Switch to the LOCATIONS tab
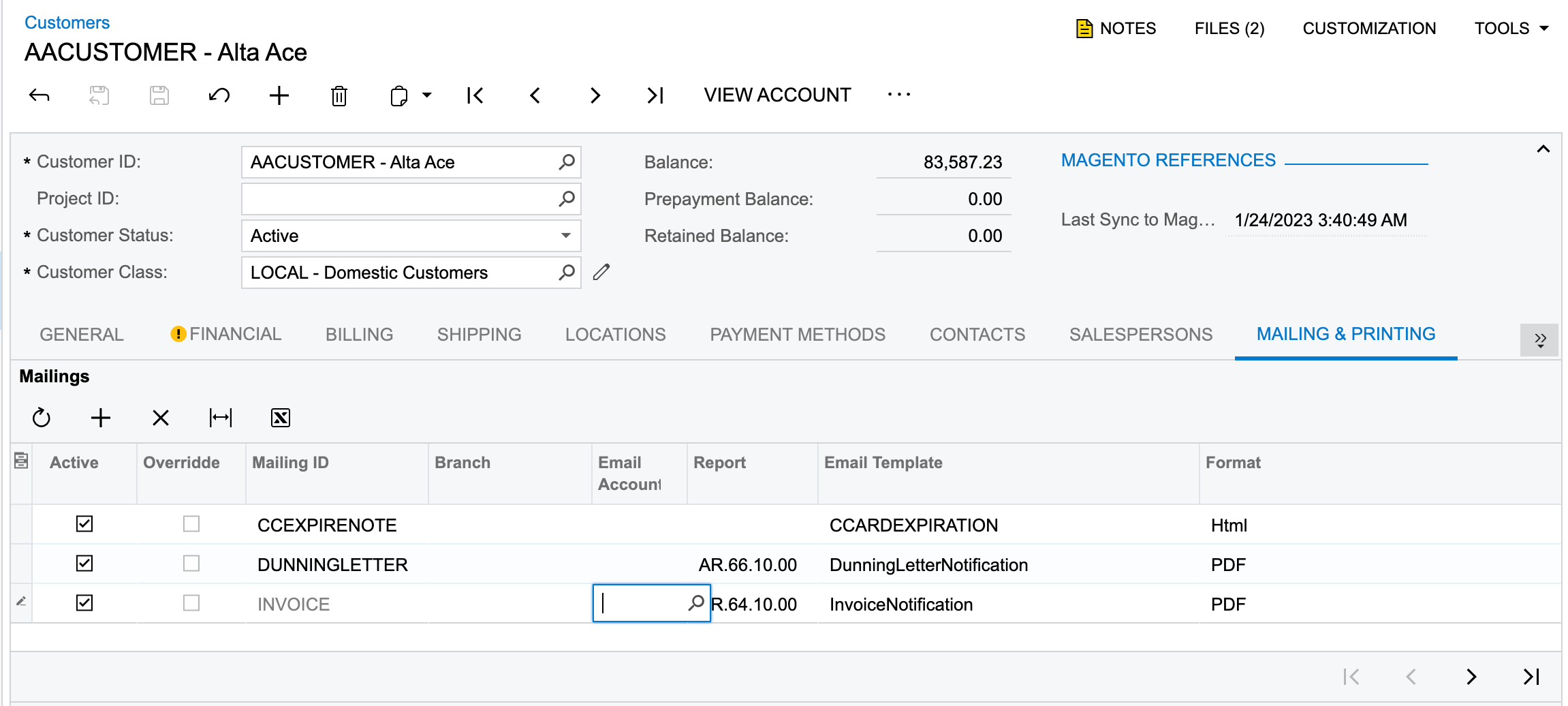 pos(615,335)
